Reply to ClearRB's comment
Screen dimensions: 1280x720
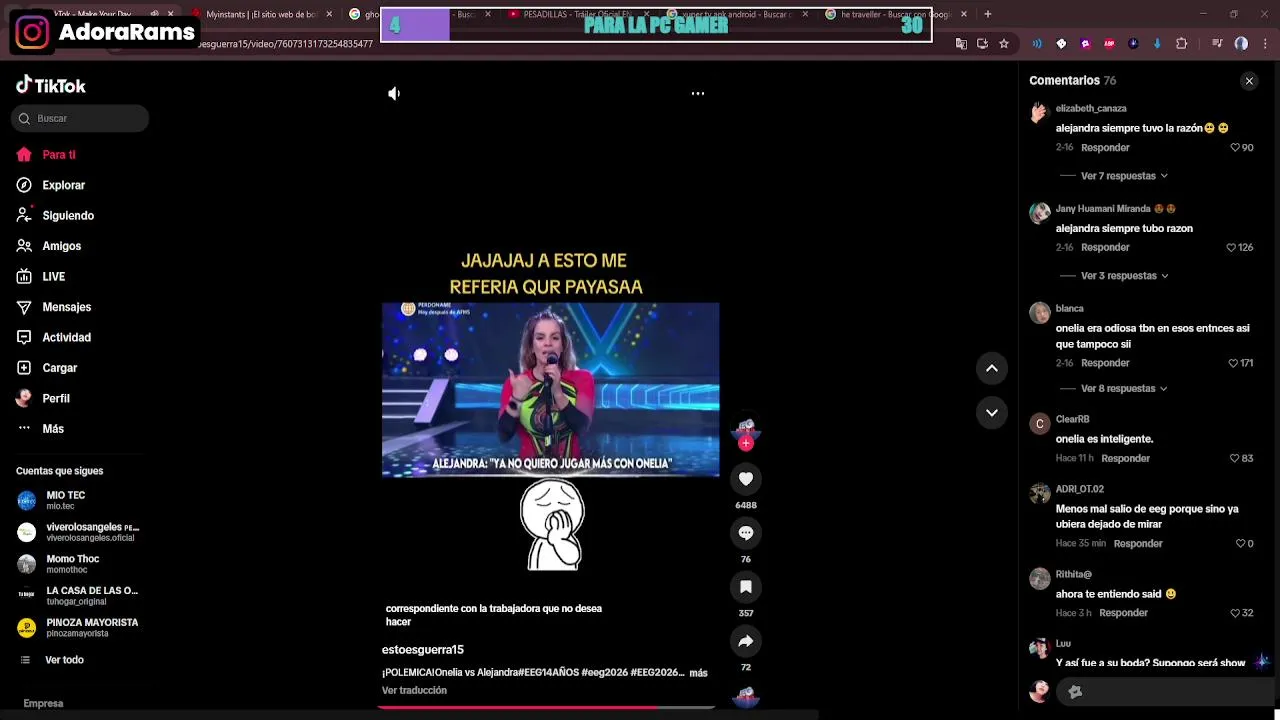[1125, 459]
